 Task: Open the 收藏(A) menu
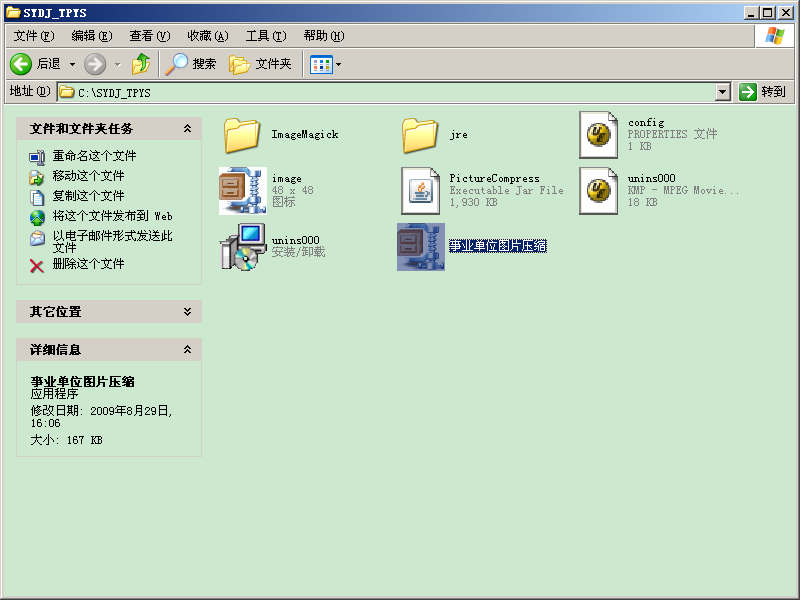click(208, 36)
